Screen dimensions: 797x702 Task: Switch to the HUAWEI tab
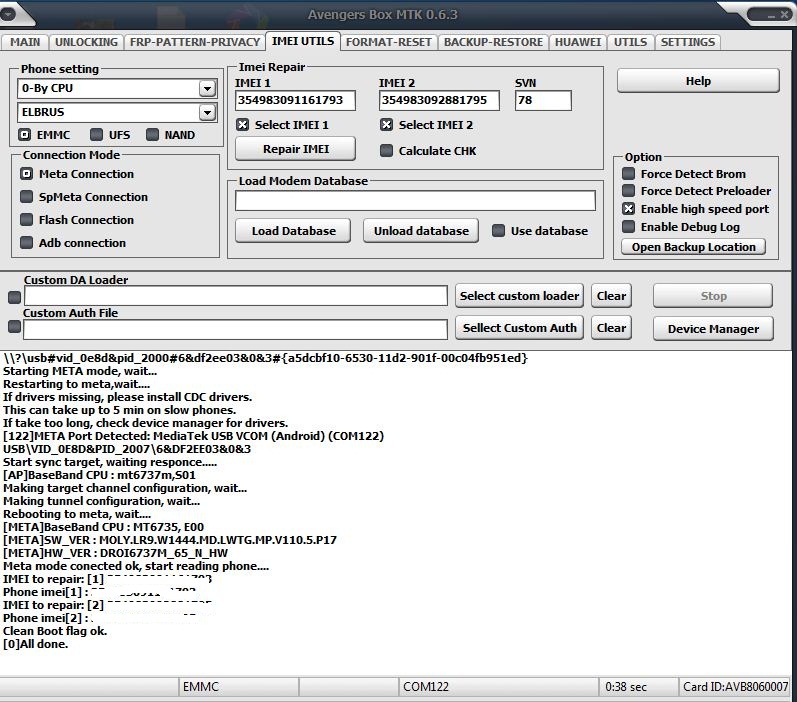(578, 42)
